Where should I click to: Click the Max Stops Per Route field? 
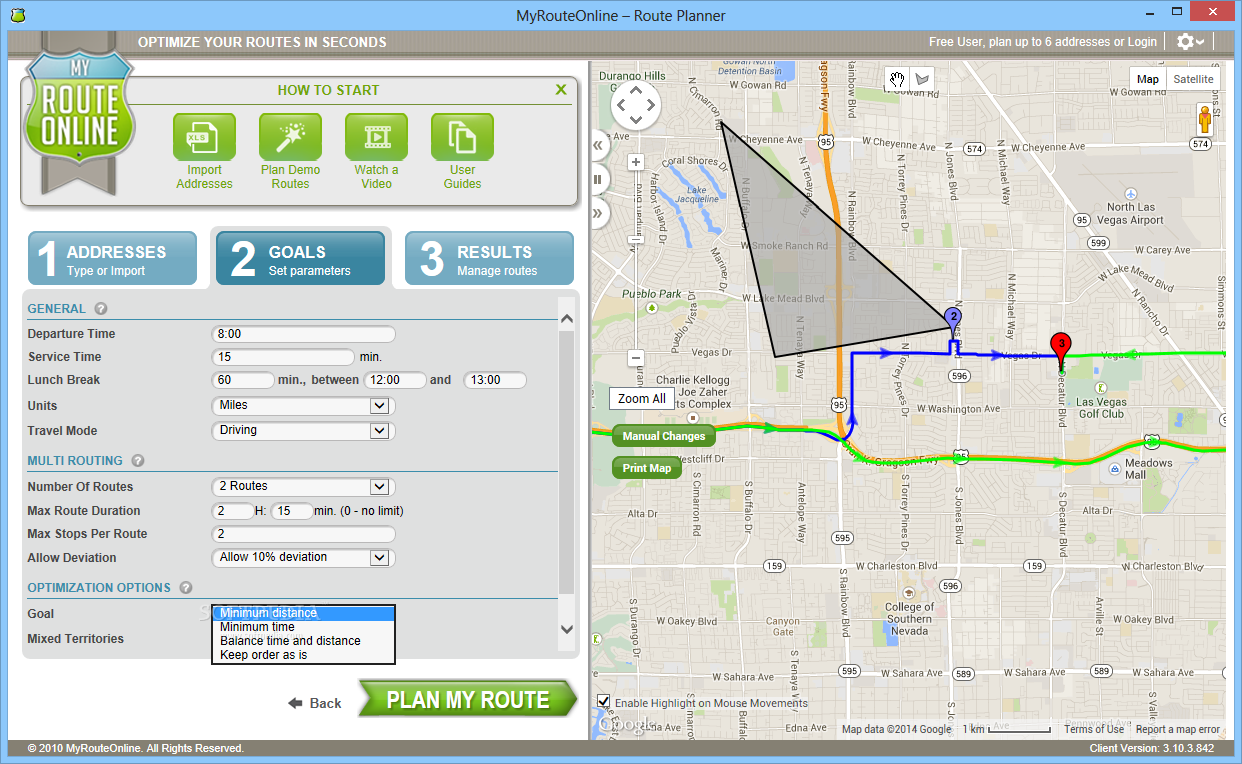304,534
